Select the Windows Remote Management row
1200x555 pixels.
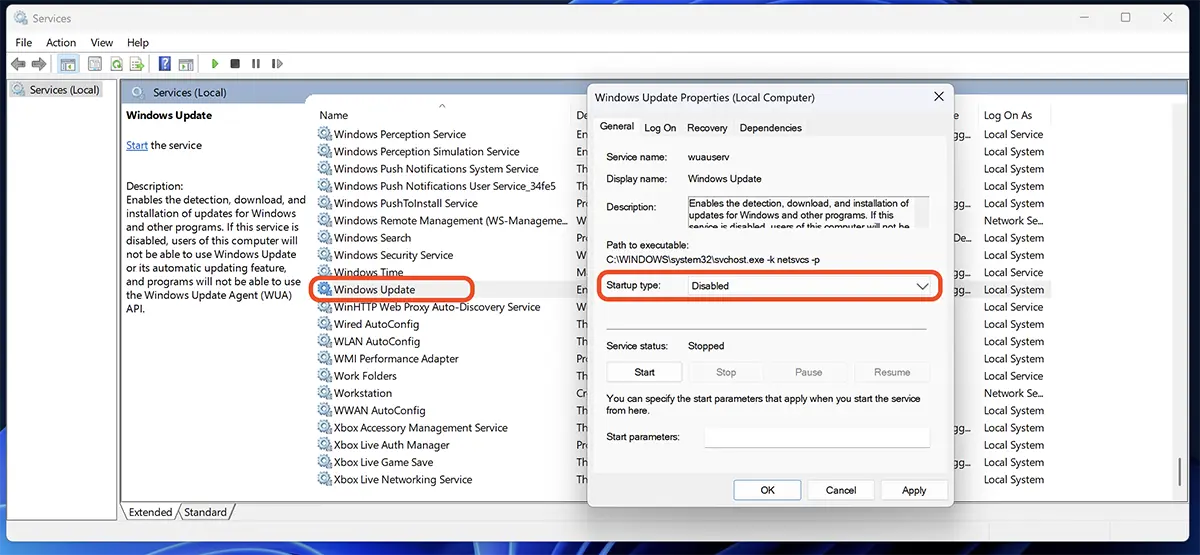tap(450, 221)
